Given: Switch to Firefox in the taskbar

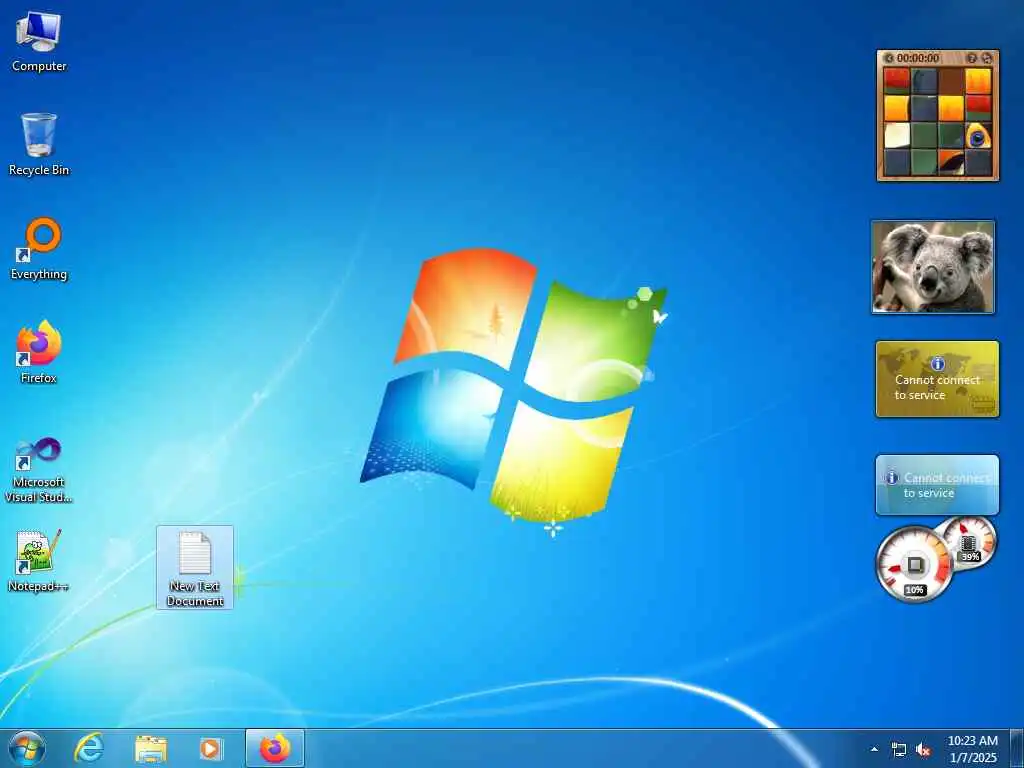Looking at the screenshot, I should point(275,748).
